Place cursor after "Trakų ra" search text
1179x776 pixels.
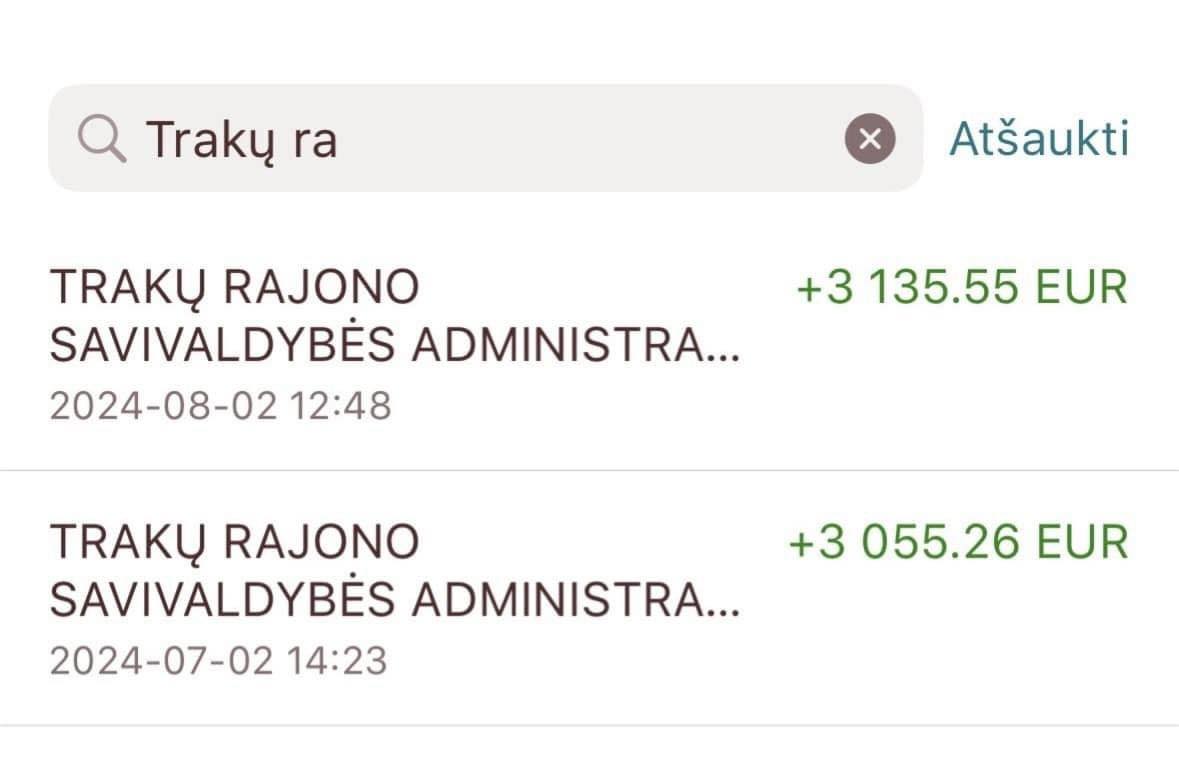tap(340, 140)
